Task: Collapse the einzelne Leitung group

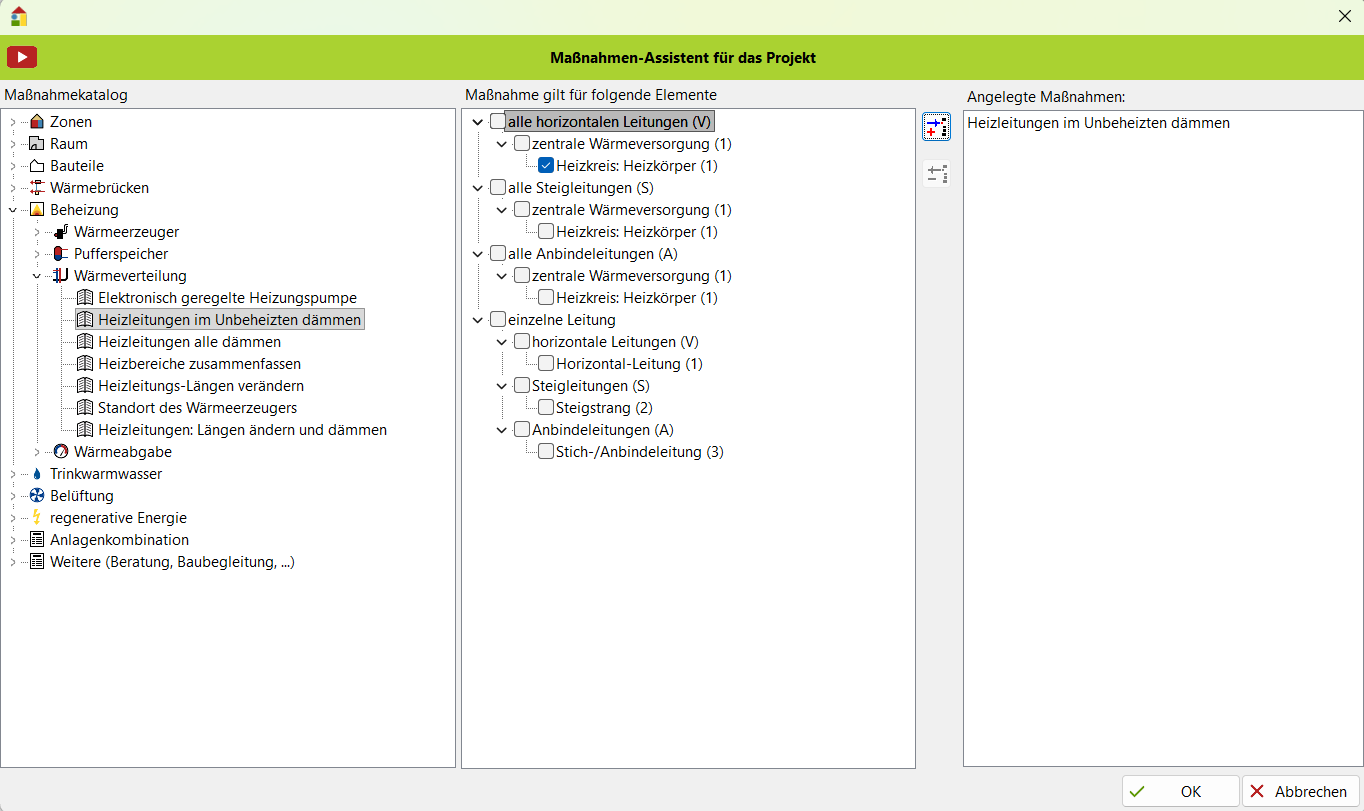Action: click(x=478, y=320)
